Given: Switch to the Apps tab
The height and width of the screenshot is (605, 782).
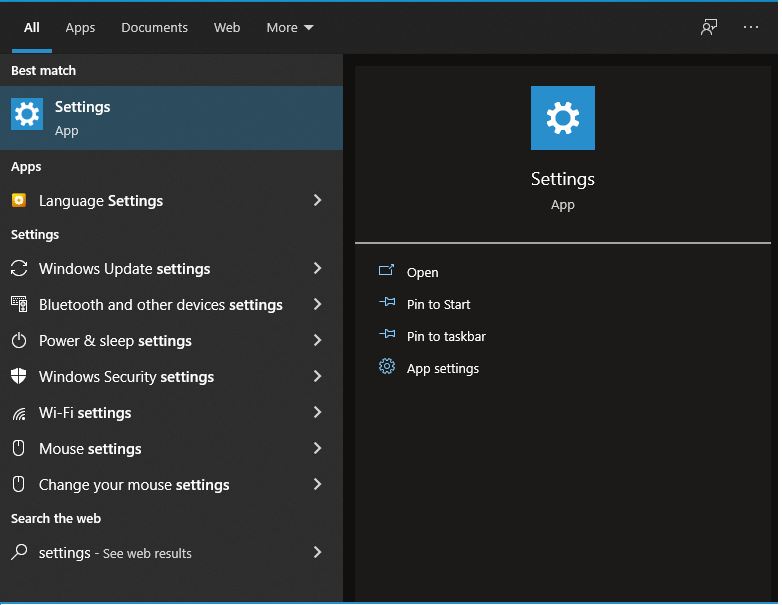Looking at the screenshot, I should [x=80, y=27].
